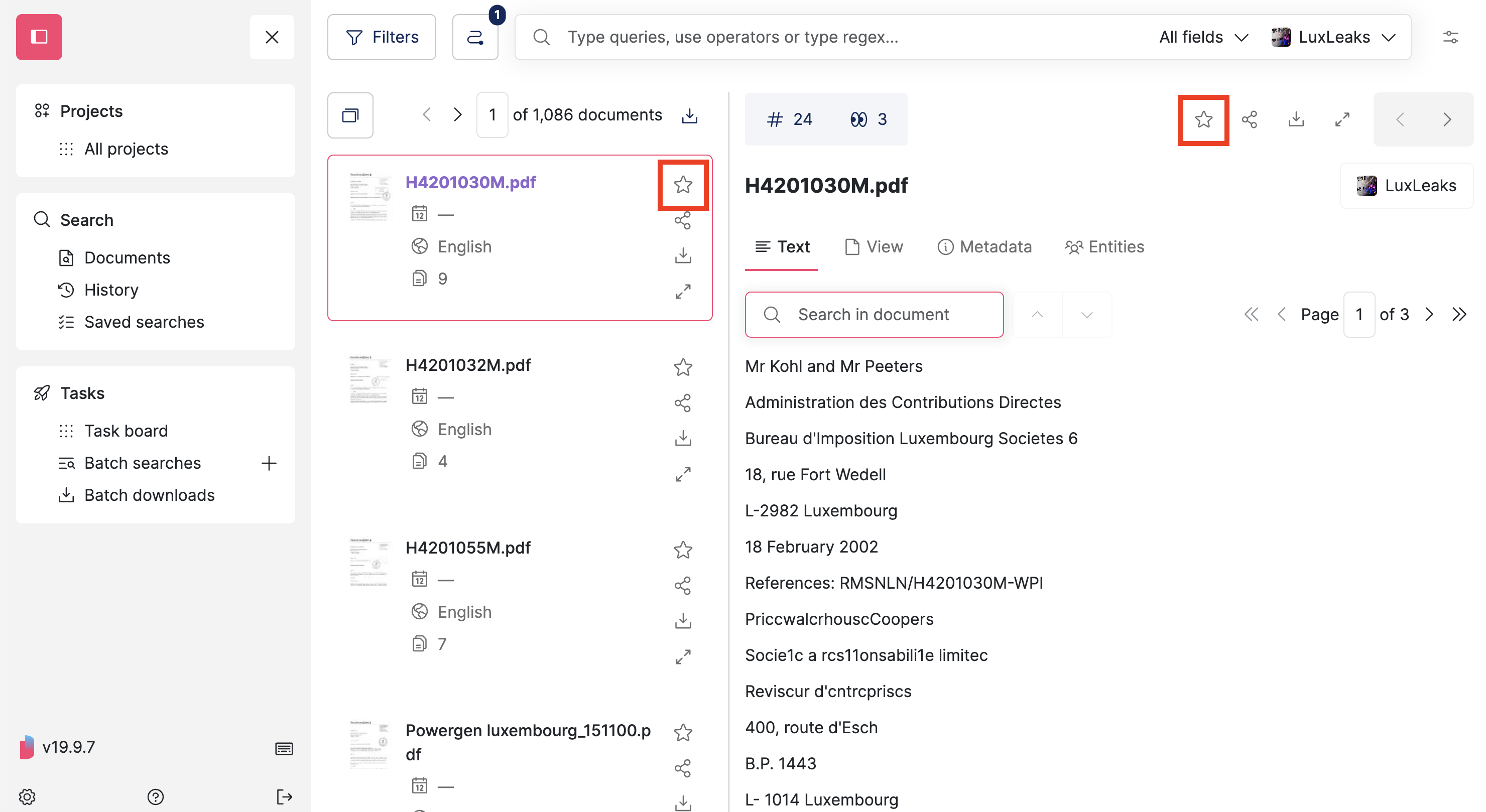Download the open document from viewer toolbar
The image size is (1486, 812).
[1296, 119]
